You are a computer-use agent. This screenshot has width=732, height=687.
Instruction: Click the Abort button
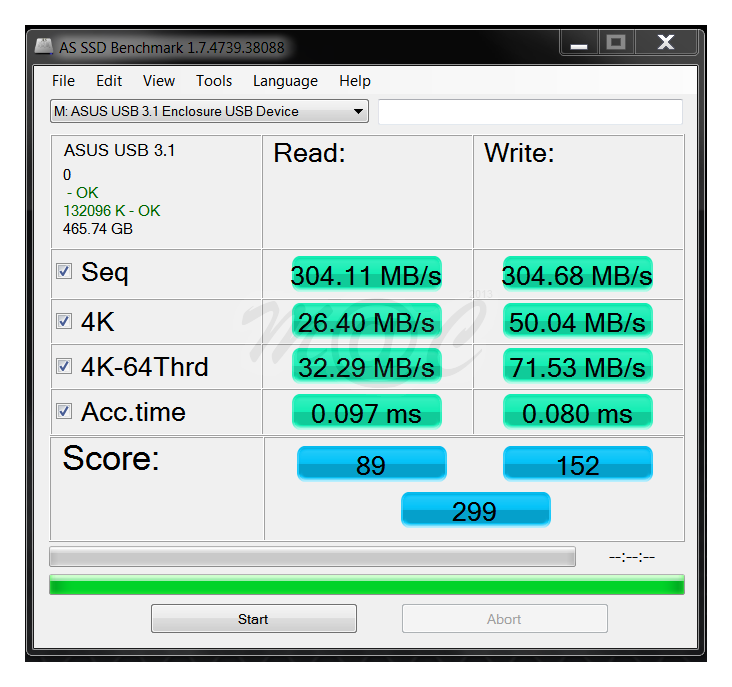pos(505,619)
